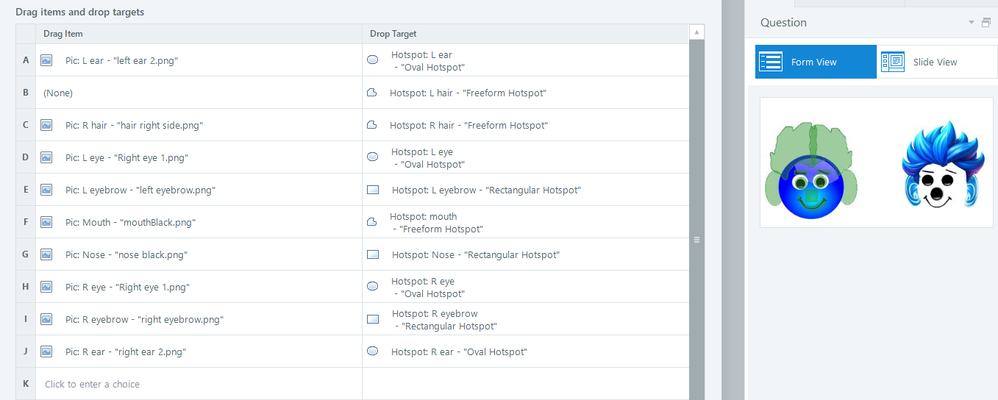Click picture icon for L ear drag item
998x400 pixels.
pyautogui.click(x=46, y=60)
